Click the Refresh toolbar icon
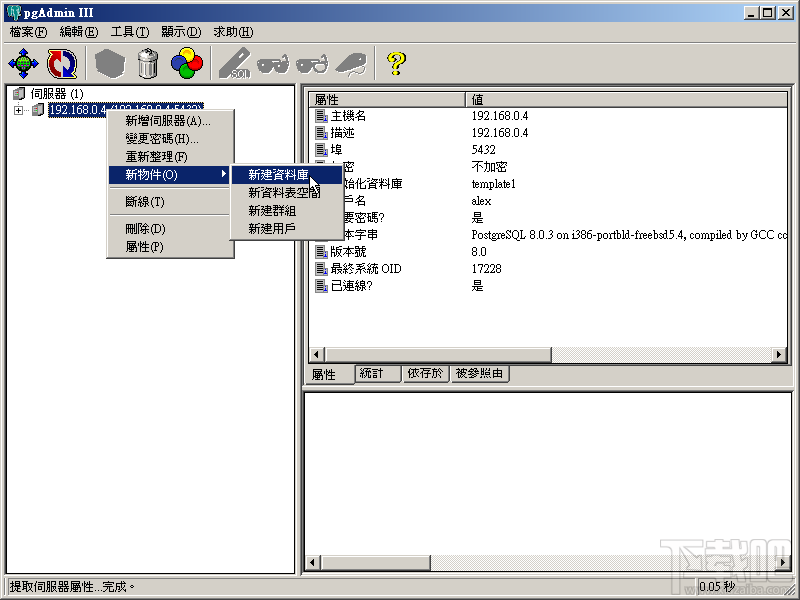800x600 pixels. click(x=60, y=62)
